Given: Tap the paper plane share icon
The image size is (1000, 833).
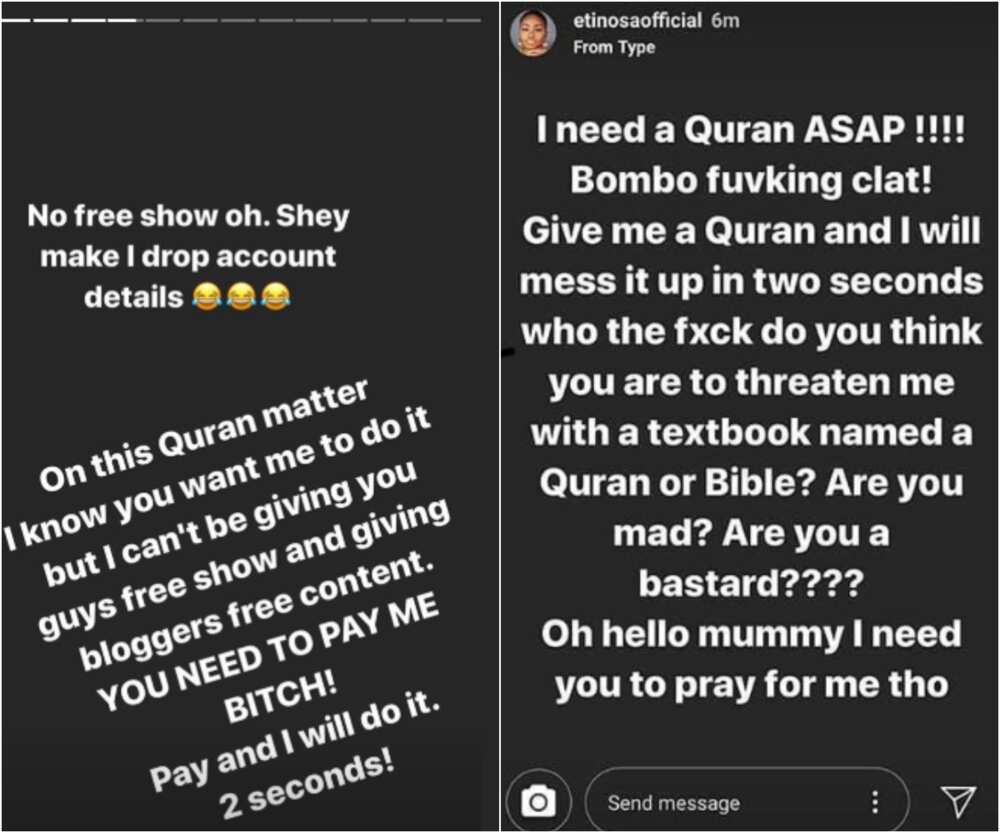Looking at the screenshot, I should pyautogui.click(x=959, y=801).
